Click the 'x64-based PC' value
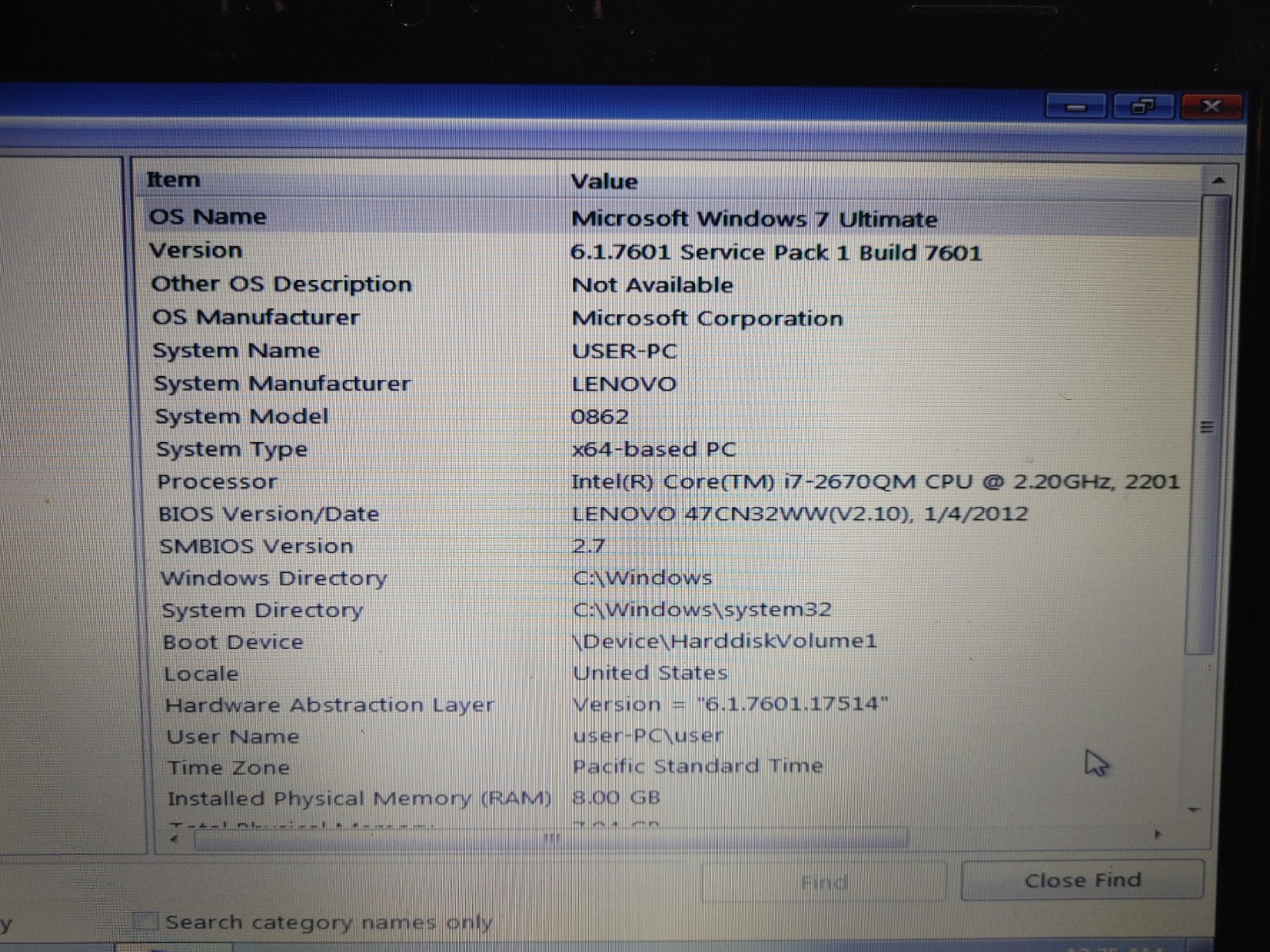Image resolution: width=1270 pixels, height=952 pixels. [654, 450]
